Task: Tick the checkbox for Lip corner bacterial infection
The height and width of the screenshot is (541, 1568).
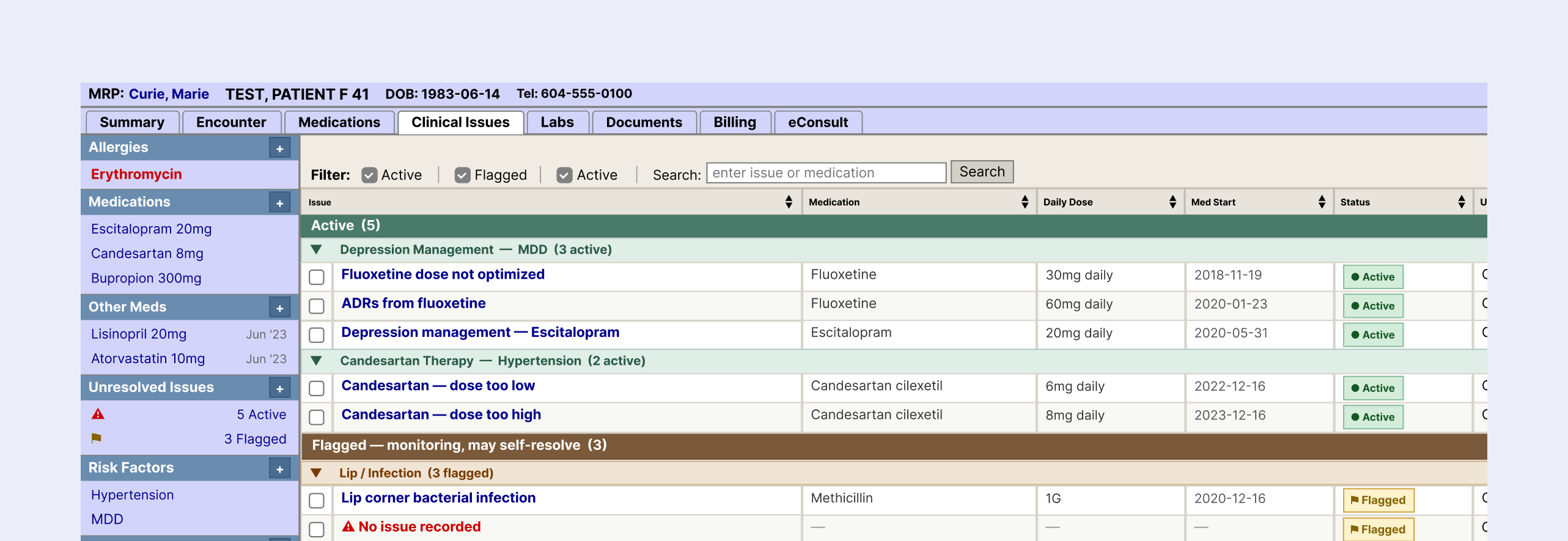Action: (317, 500)
